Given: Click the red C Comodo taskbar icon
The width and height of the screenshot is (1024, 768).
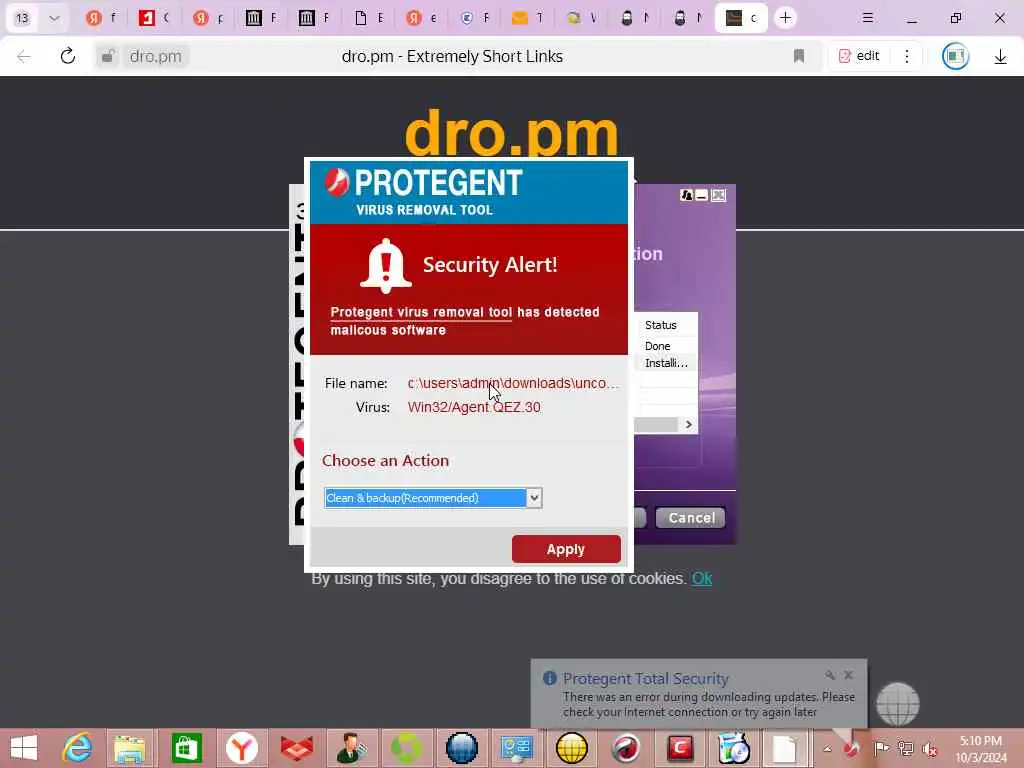Looking at the screenshot, I should click(680, 748).
